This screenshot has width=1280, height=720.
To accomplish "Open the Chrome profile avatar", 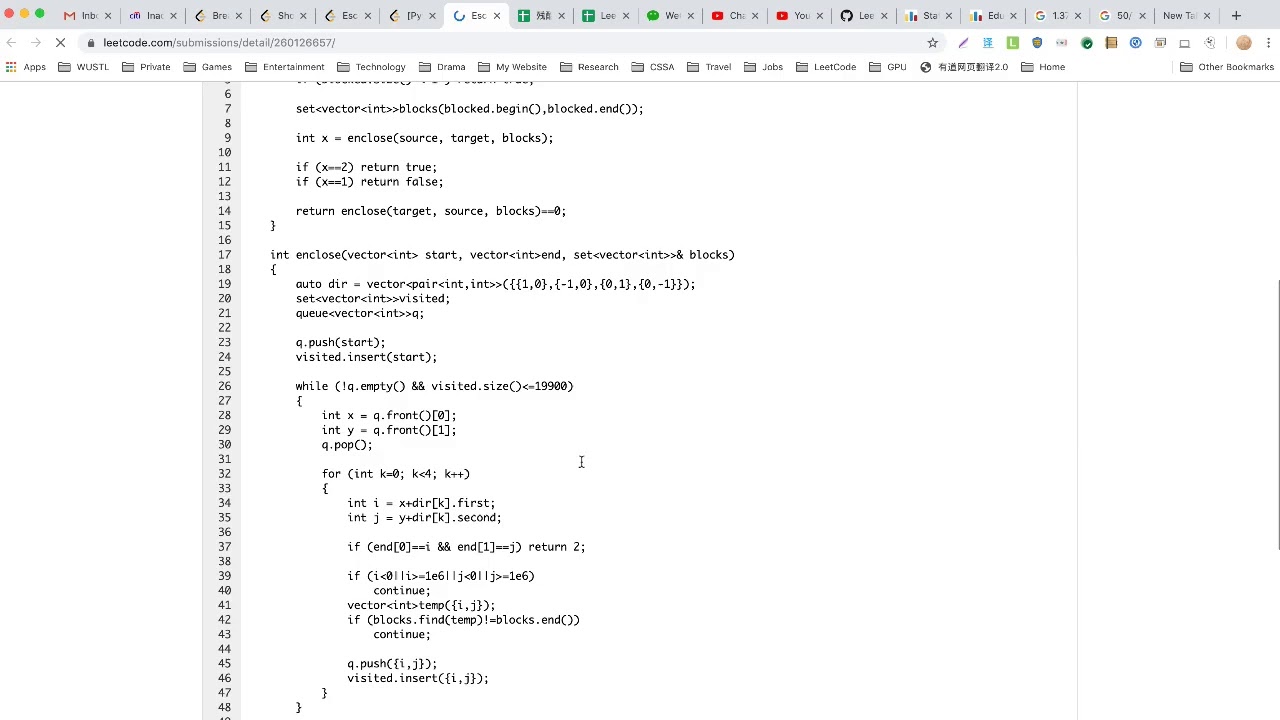I will (1244, 43).
